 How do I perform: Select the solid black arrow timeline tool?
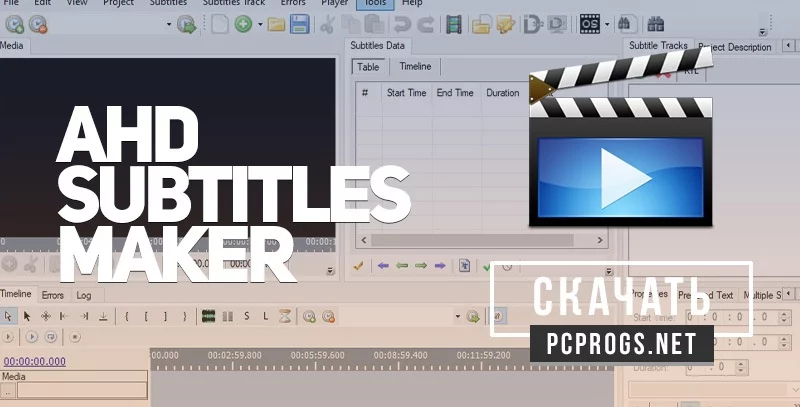pyautogui.click(x=27, y=317)
